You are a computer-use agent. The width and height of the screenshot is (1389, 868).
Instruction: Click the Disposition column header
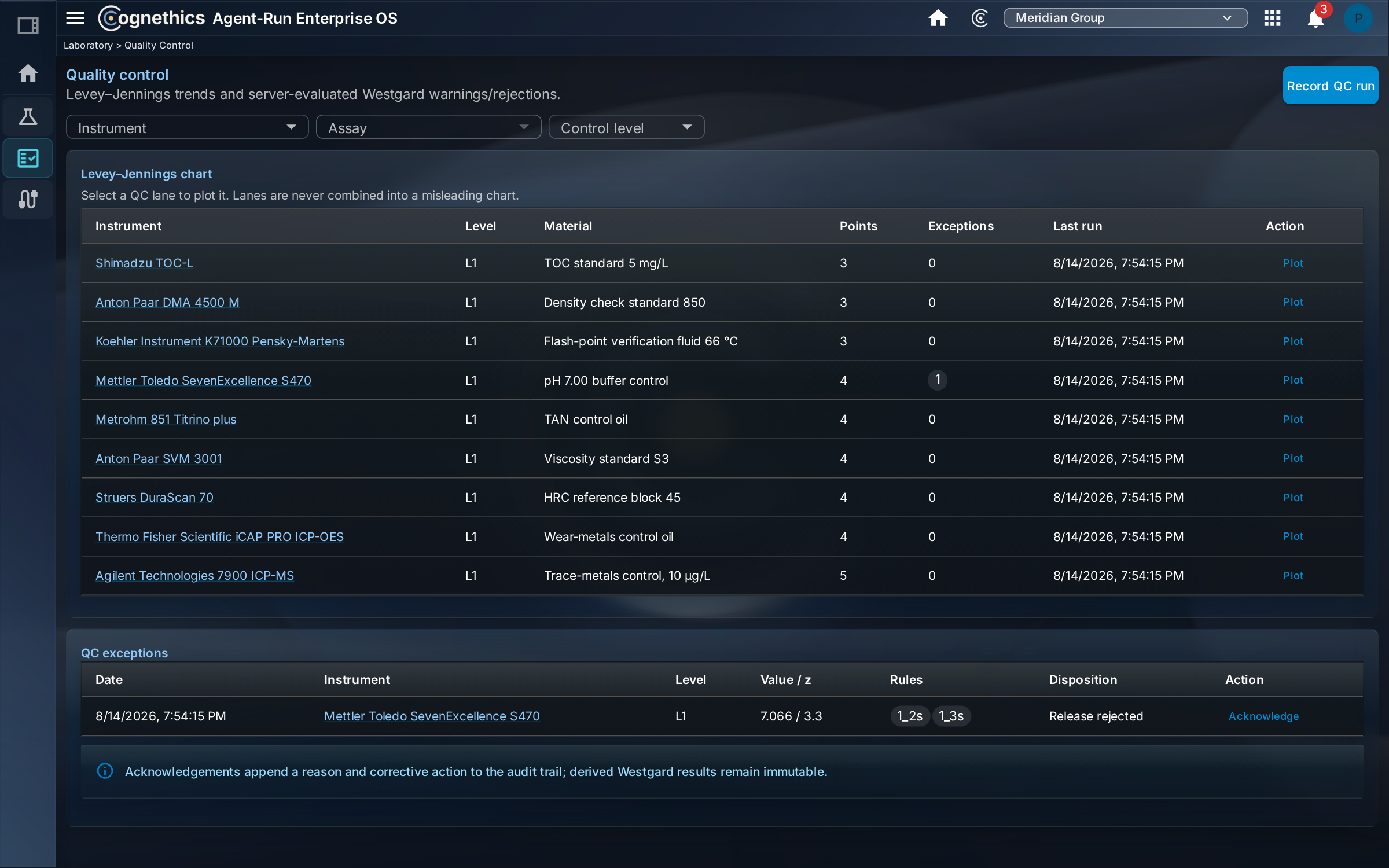click(x=1083, y=679)
